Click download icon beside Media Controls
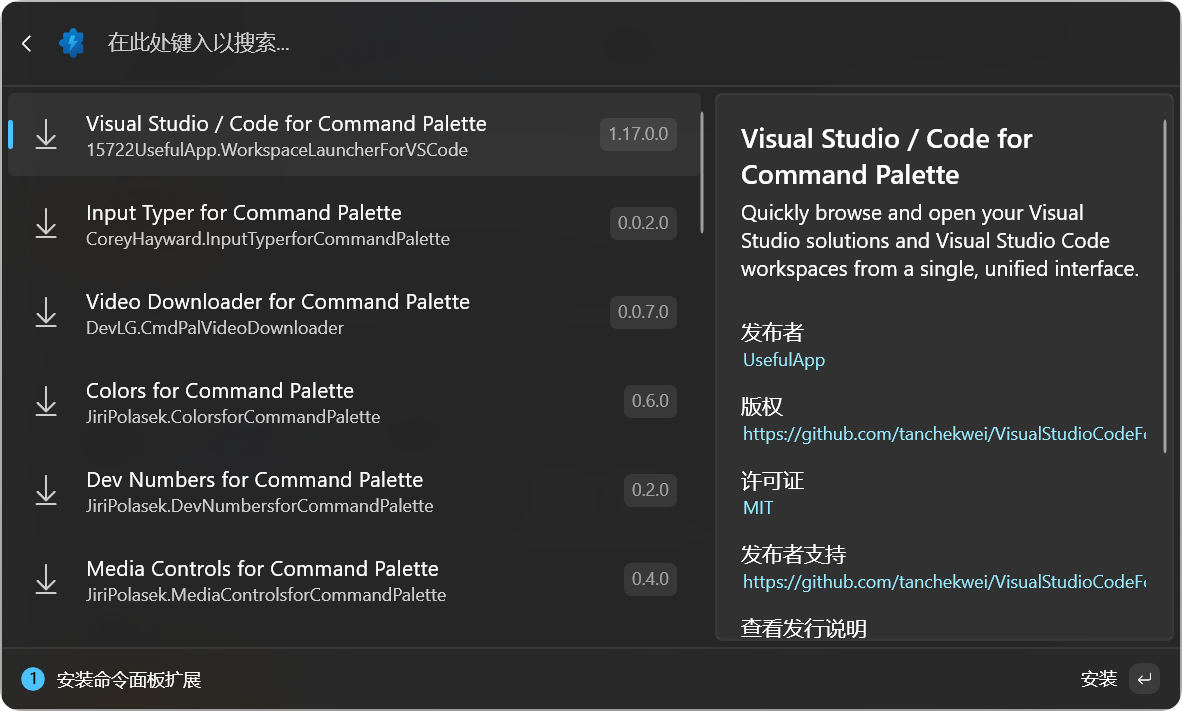 point(46,580)
